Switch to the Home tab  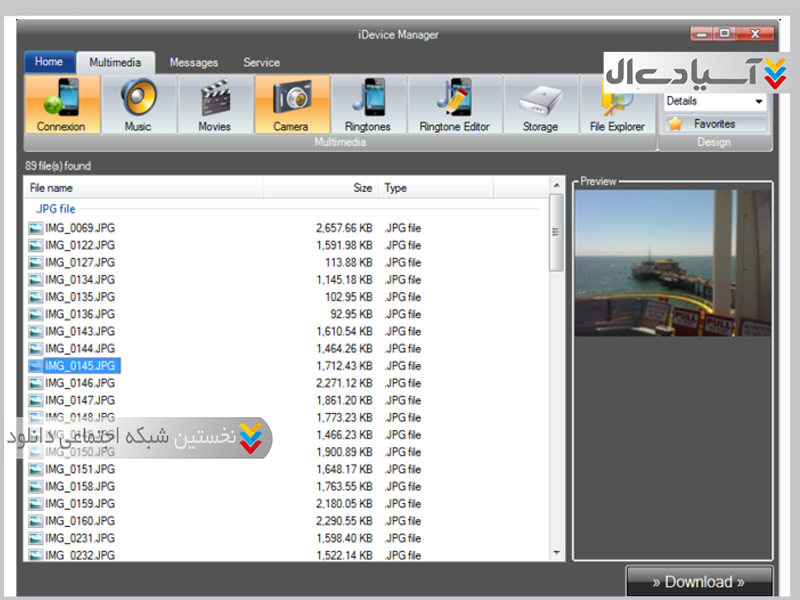point(49,62)
